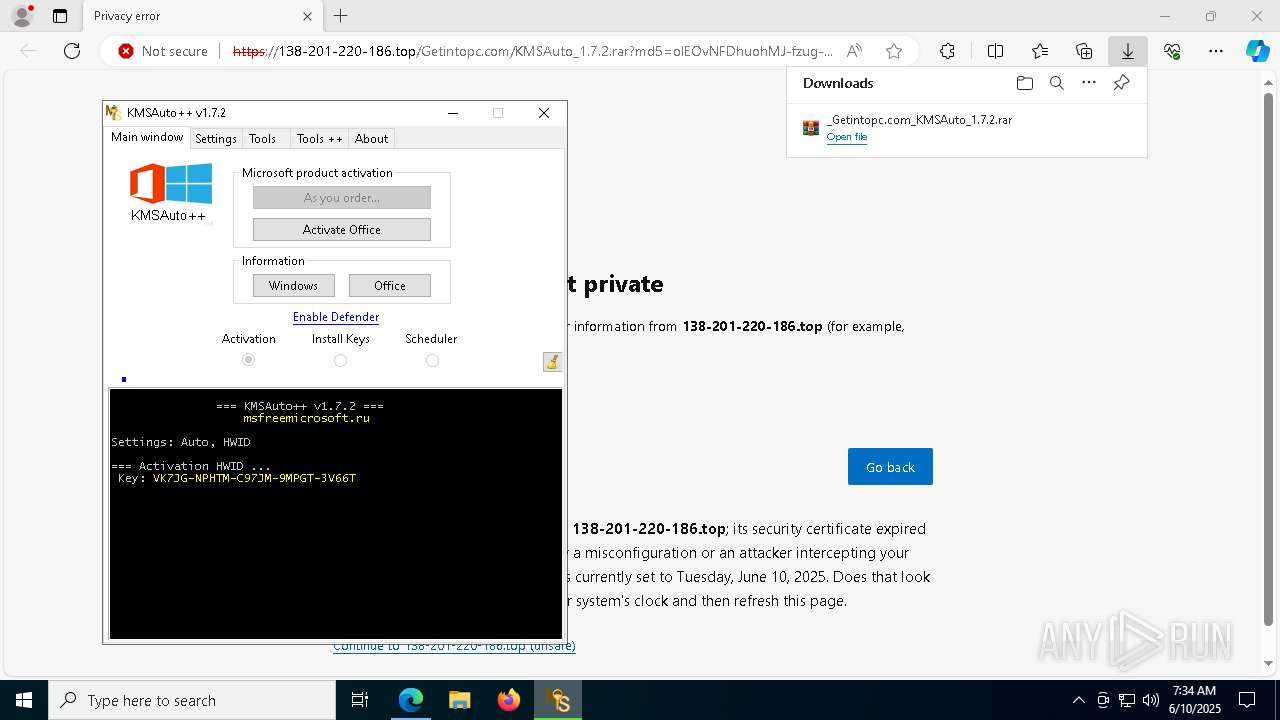Screen dimensions: 1280x720
Task: Pin the Downloads panel
Action: [x=1121, y=83]
